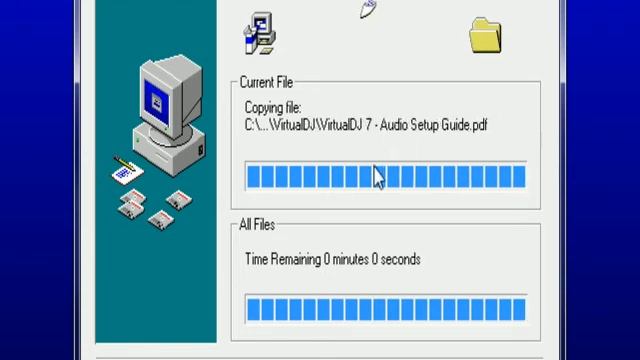Click the flying document icon

[368, 9]
